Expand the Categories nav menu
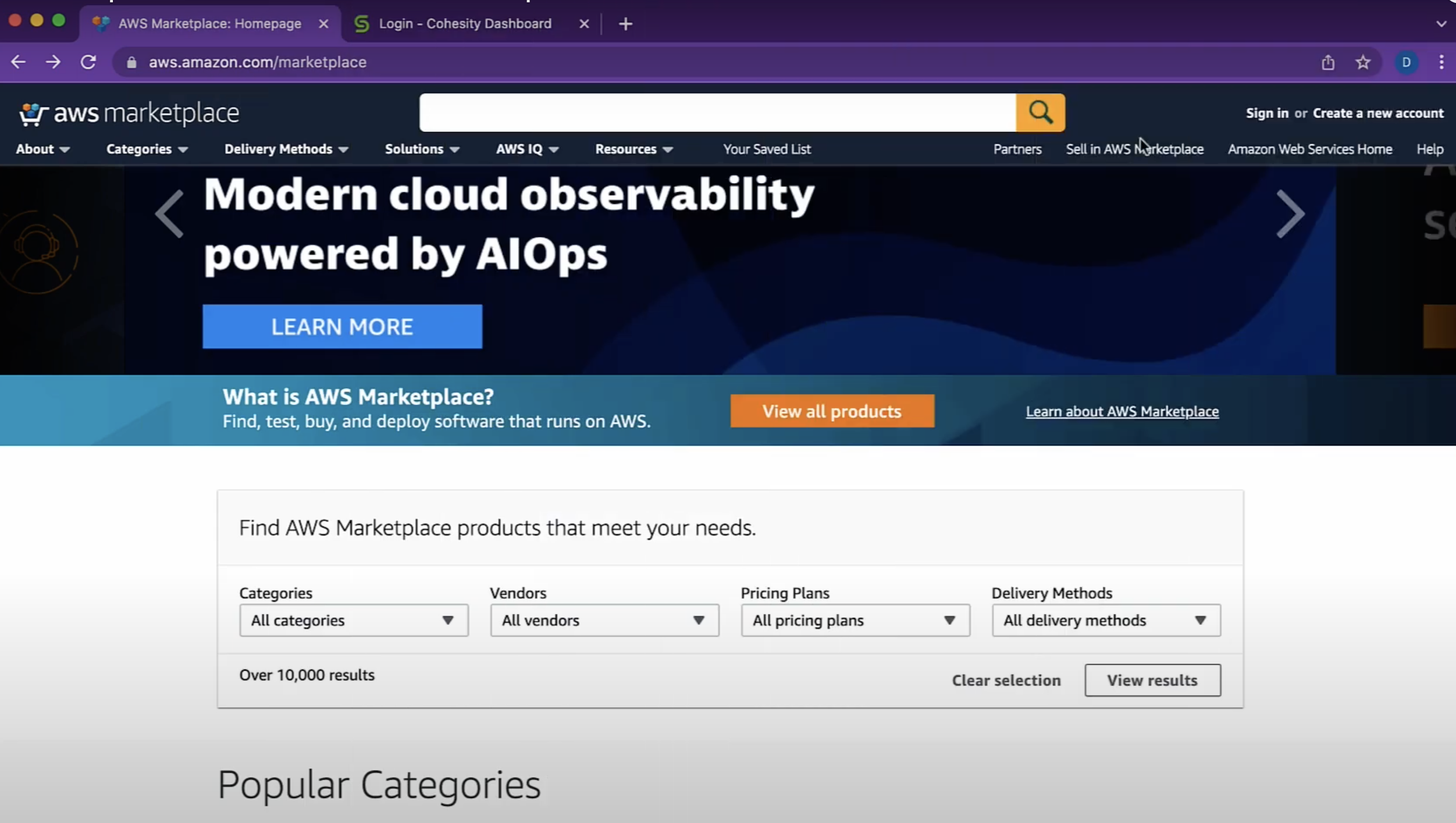 pyautogui.click(x=147, y=149)
